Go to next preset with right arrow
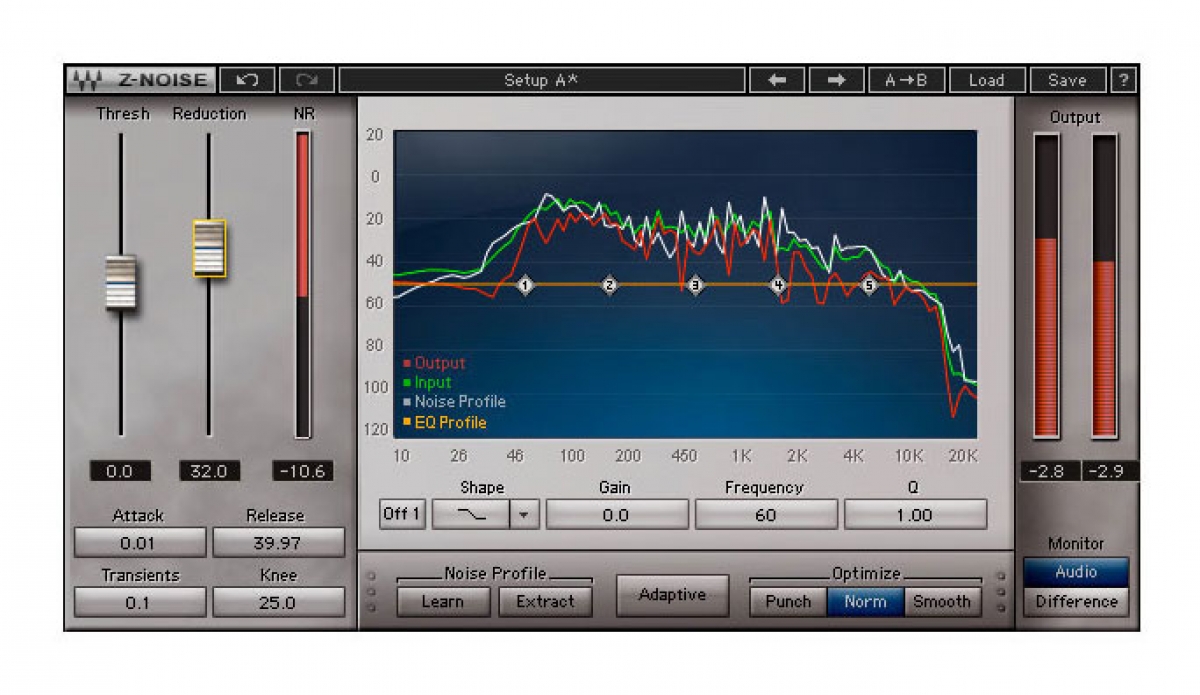Image resolution: width=1200 pixels, height=695 pixels. [836, 80]
